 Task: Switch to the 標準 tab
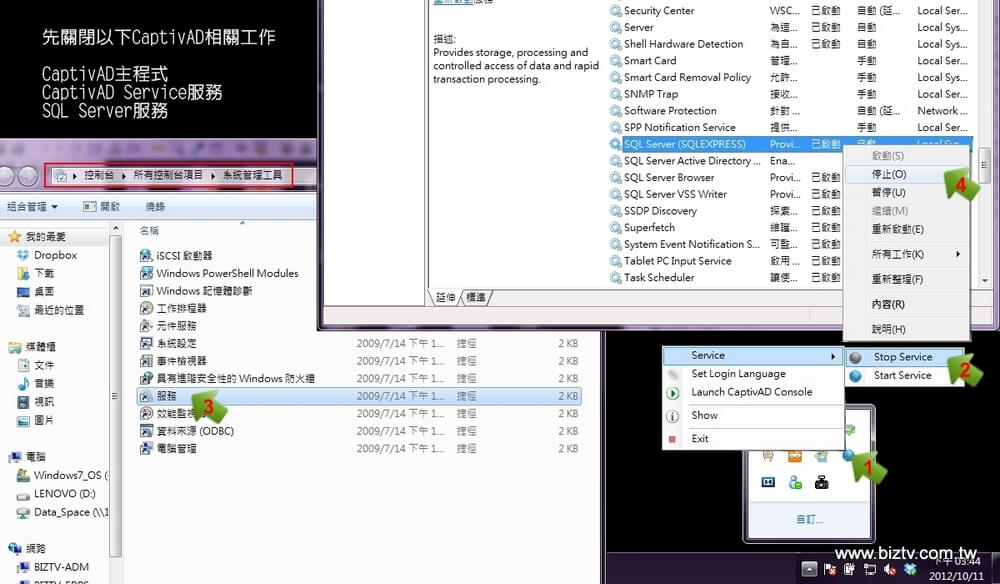coord(476,298)
